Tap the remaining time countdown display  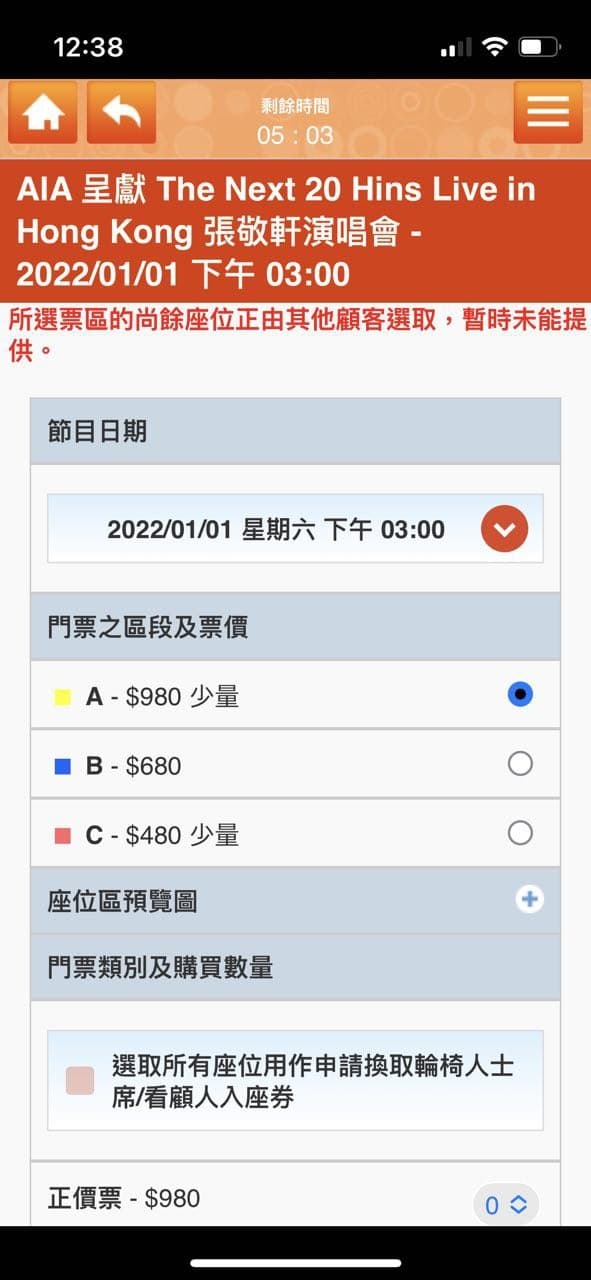click(295, 121)
